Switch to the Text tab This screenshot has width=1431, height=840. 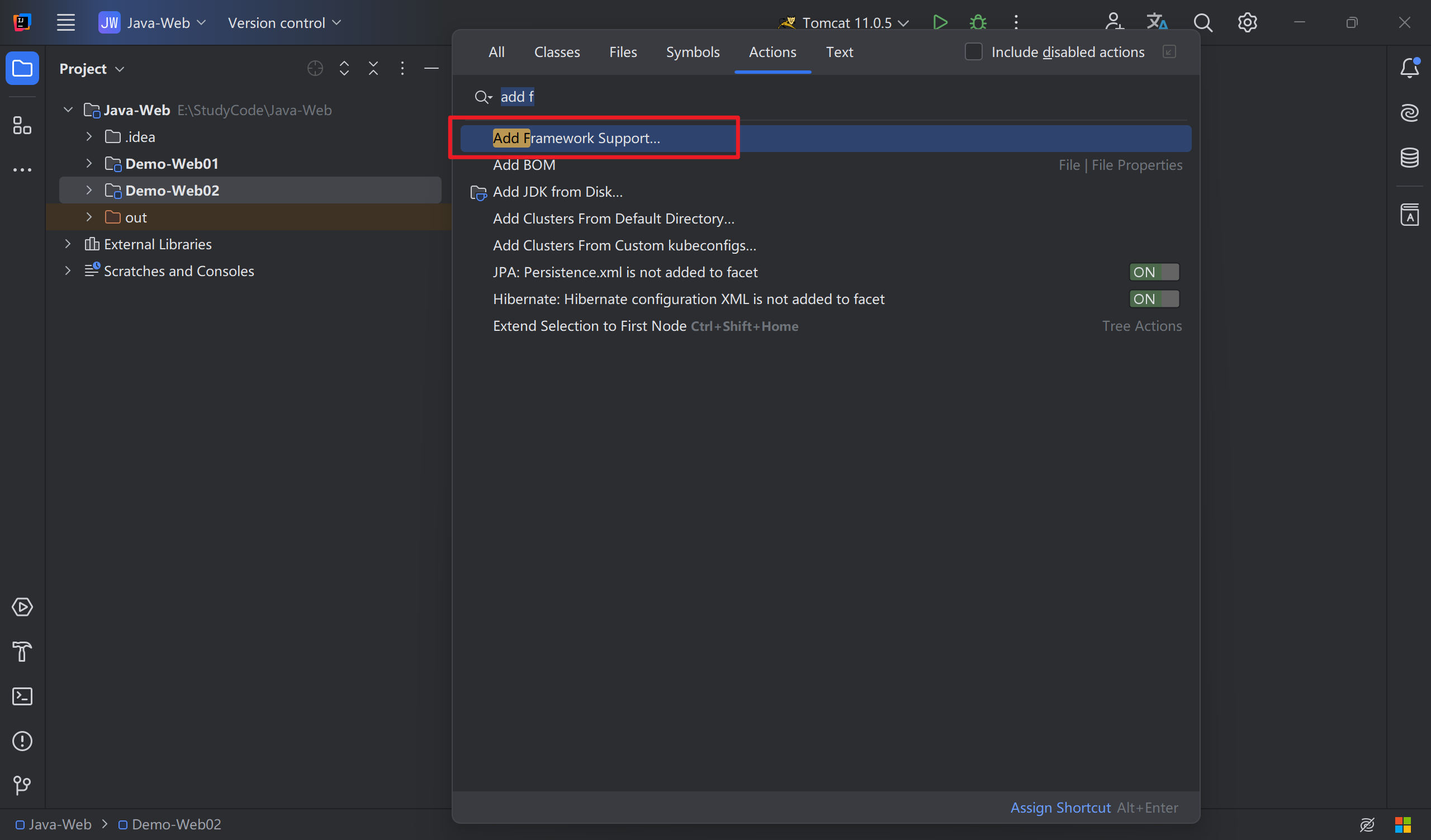[839, 52]
